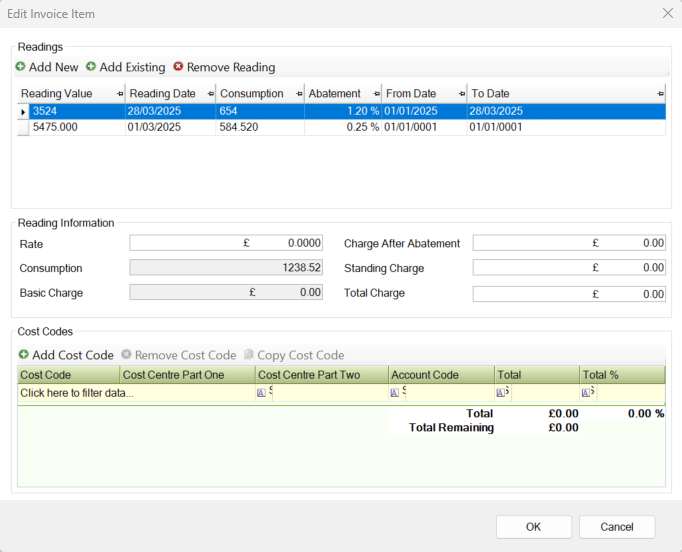Pin the Reading Date column header
Image resolution: width=682 pixels, height=552 pixels.
(x=210, y=94)
